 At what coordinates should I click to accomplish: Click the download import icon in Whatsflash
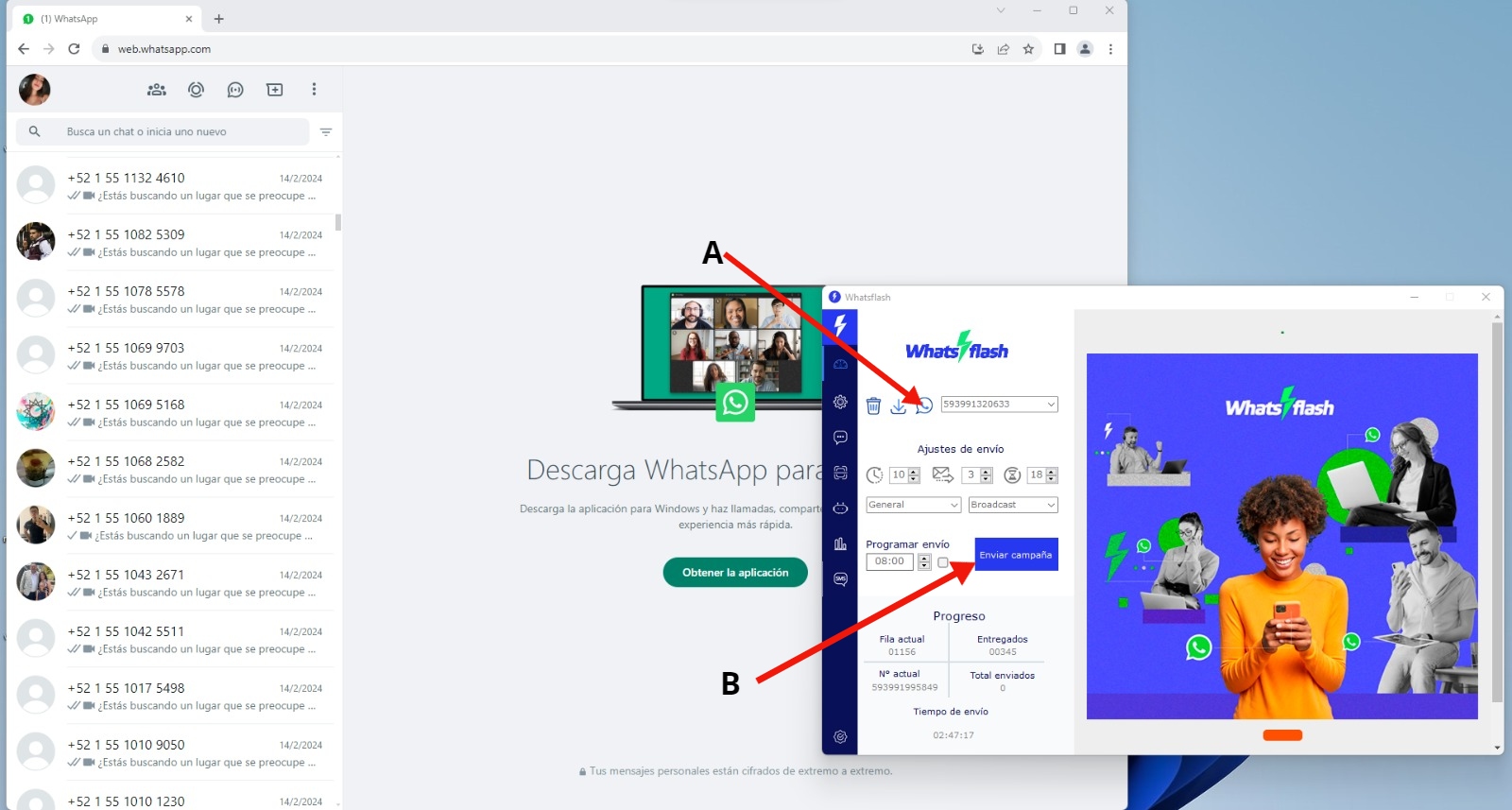click(898, 405)
